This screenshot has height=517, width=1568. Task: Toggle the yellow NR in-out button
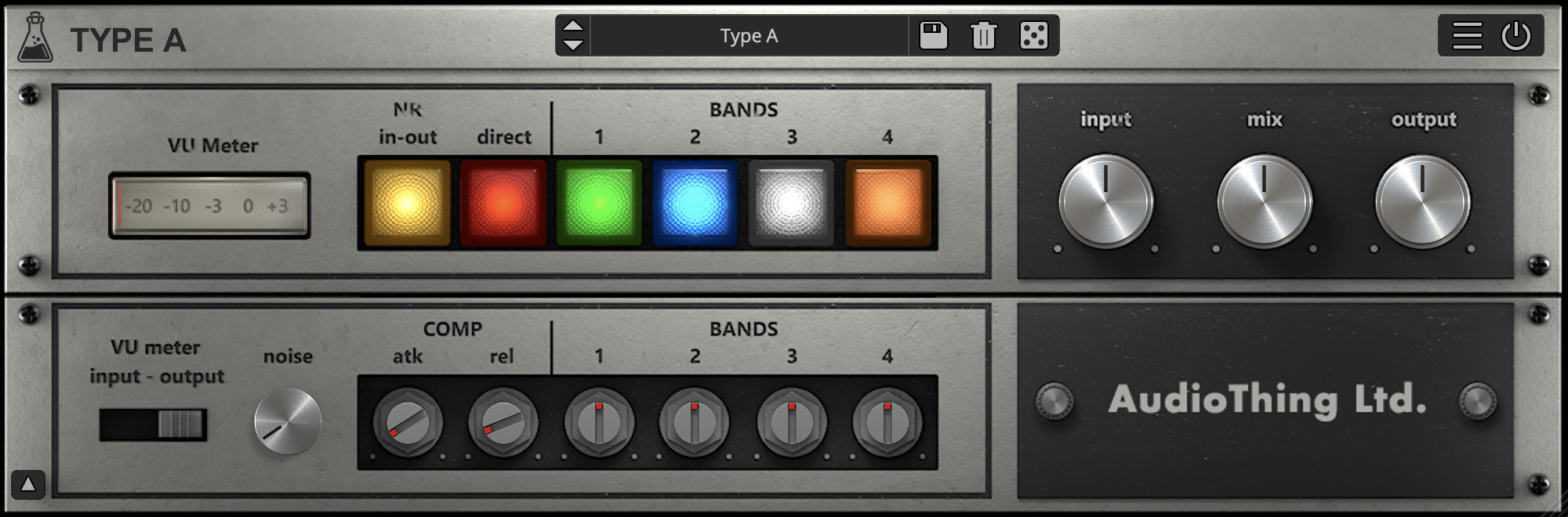click(x=407, y=203)
